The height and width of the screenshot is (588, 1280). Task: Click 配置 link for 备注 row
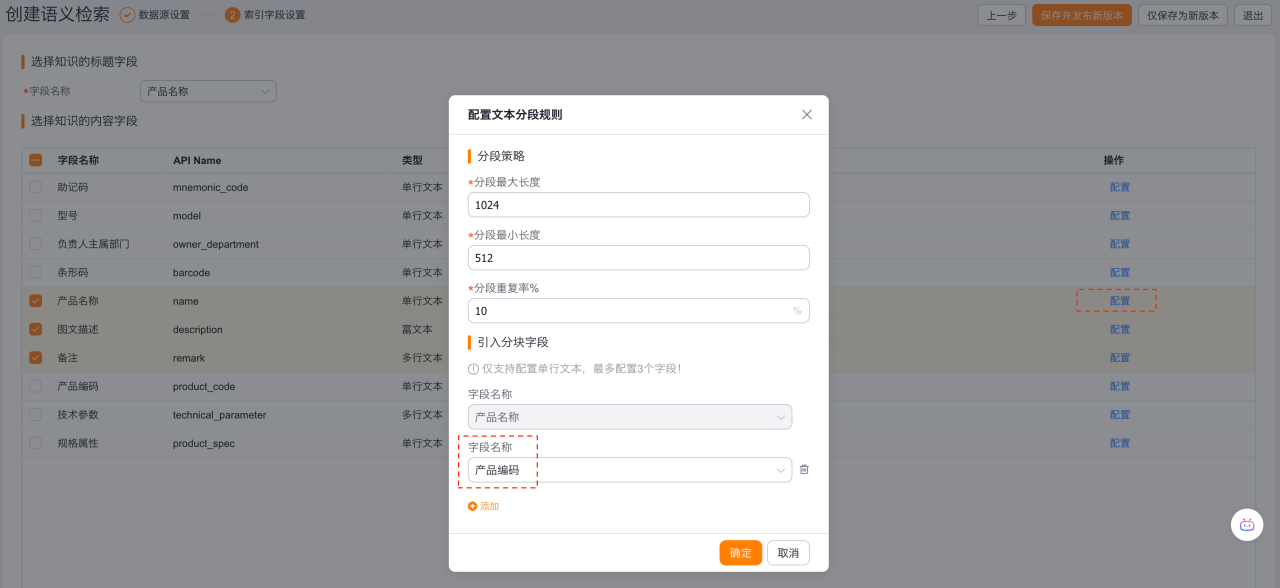point(1119,358)
